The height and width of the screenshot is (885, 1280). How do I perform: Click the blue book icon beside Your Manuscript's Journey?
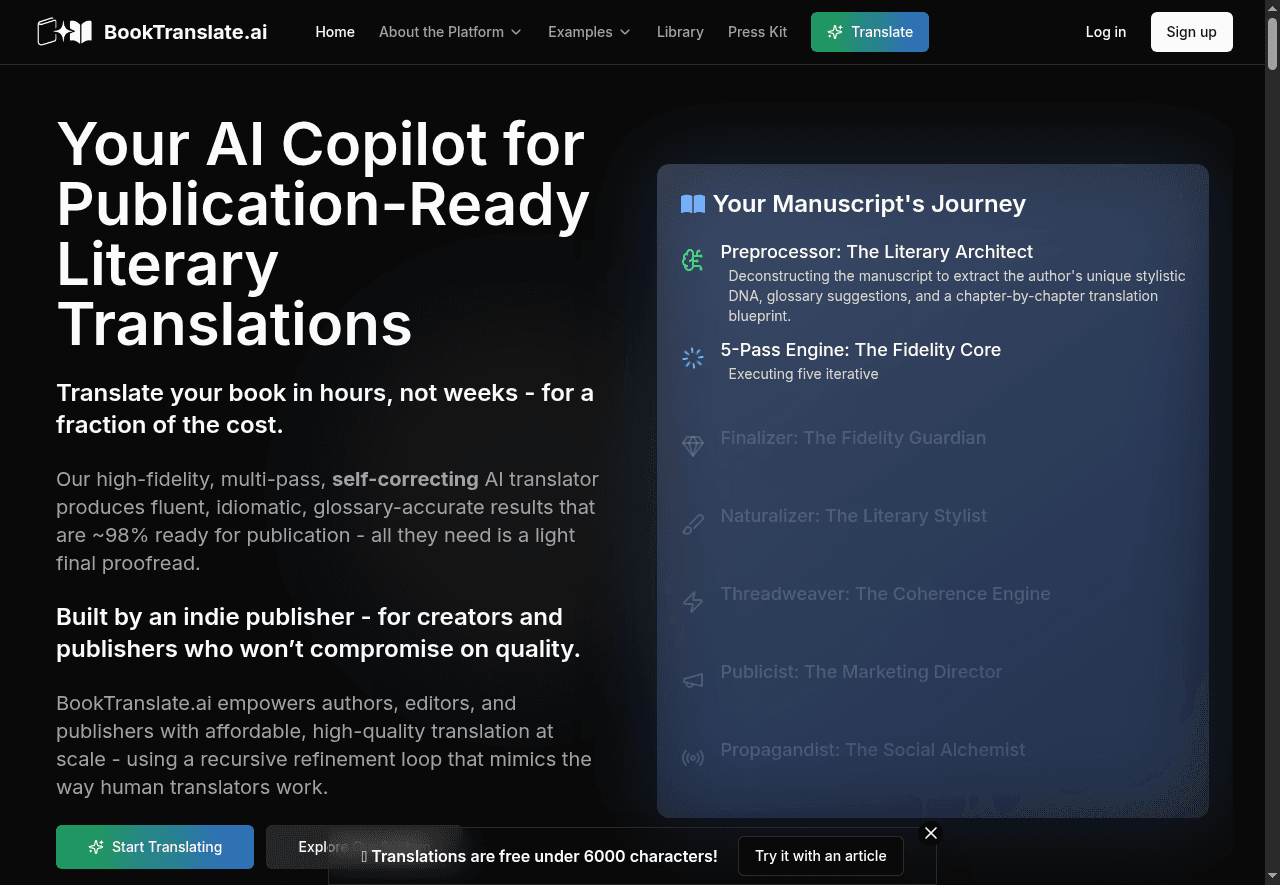pyautogui.click(x=691, y=203)
